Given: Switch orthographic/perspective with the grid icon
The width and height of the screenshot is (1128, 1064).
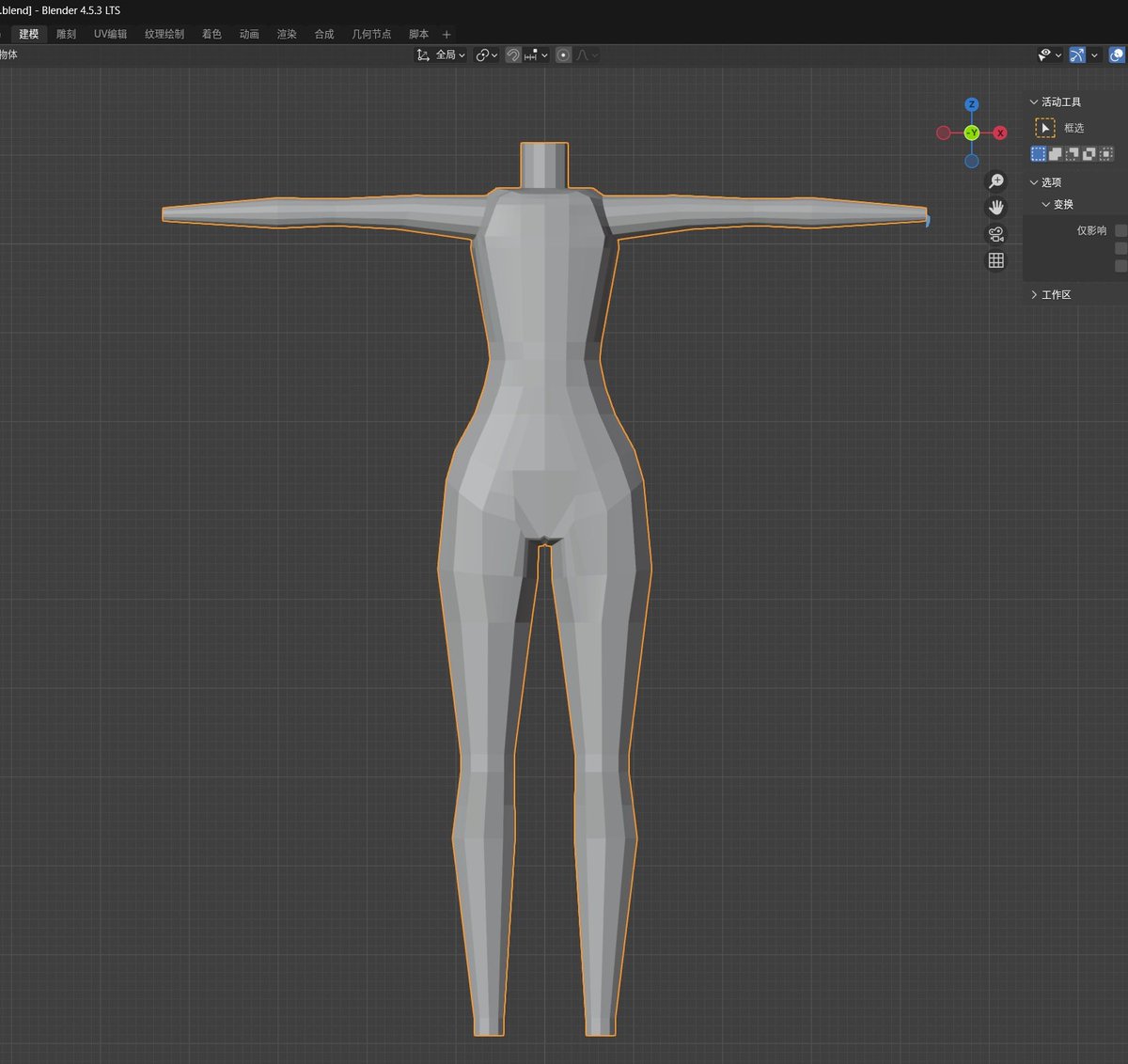Looking at the screenshot, I should point(996,260).
